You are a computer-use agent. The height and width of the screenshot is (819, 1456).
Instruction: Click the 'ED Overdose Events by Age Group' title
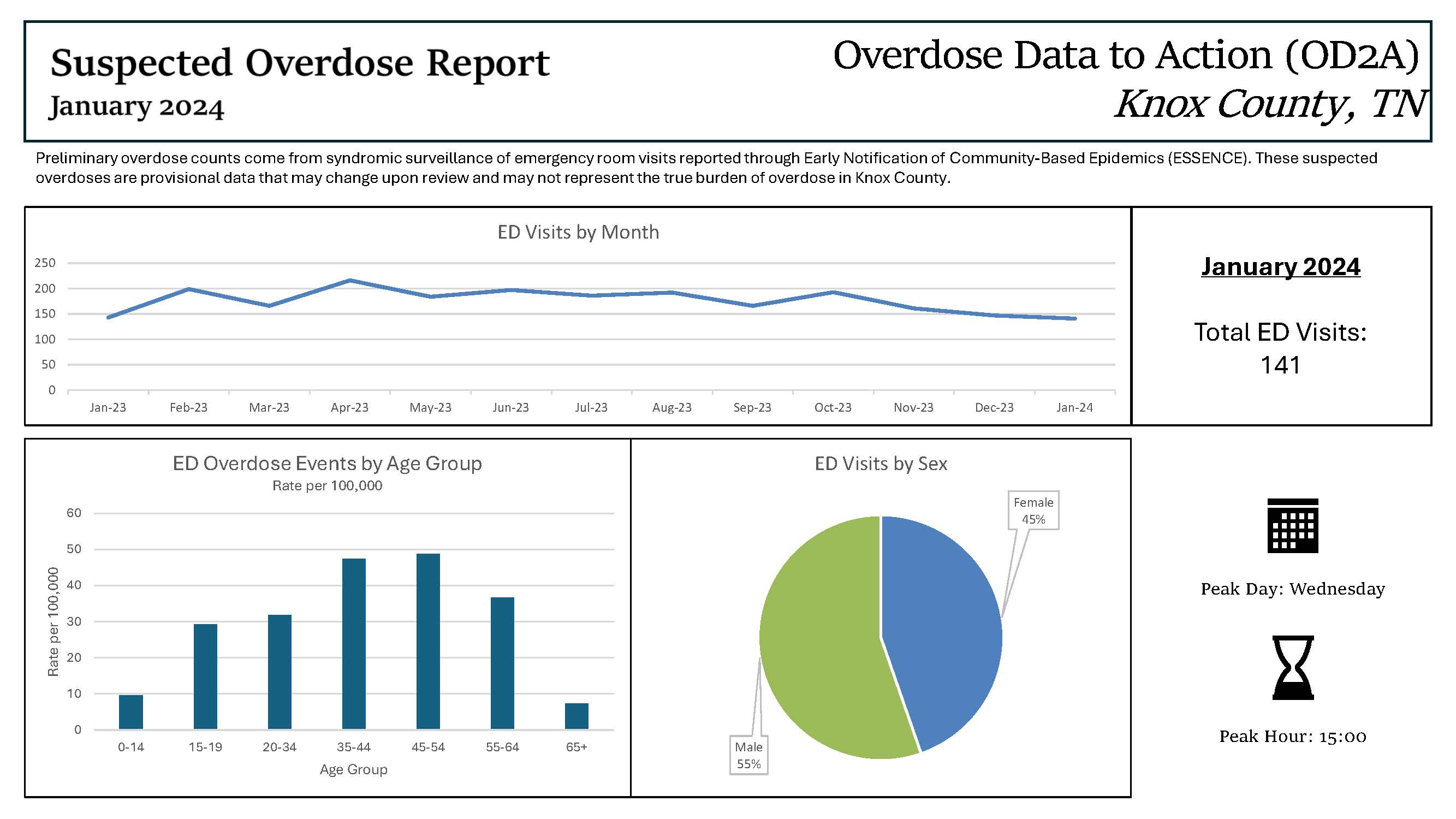327,464
